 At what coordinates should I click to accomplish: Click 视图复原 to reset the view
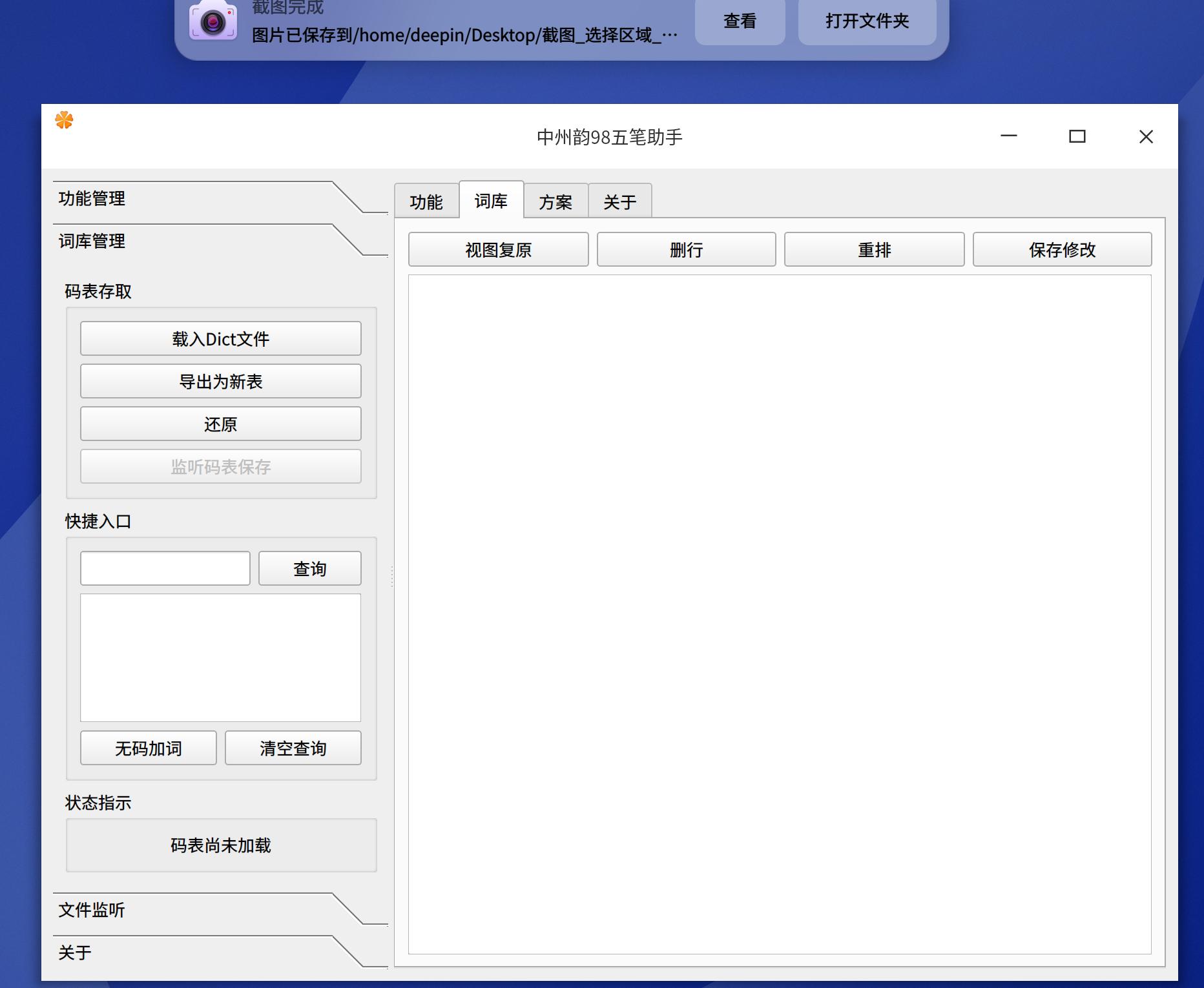pyautogui.click(x=497, y=249)
